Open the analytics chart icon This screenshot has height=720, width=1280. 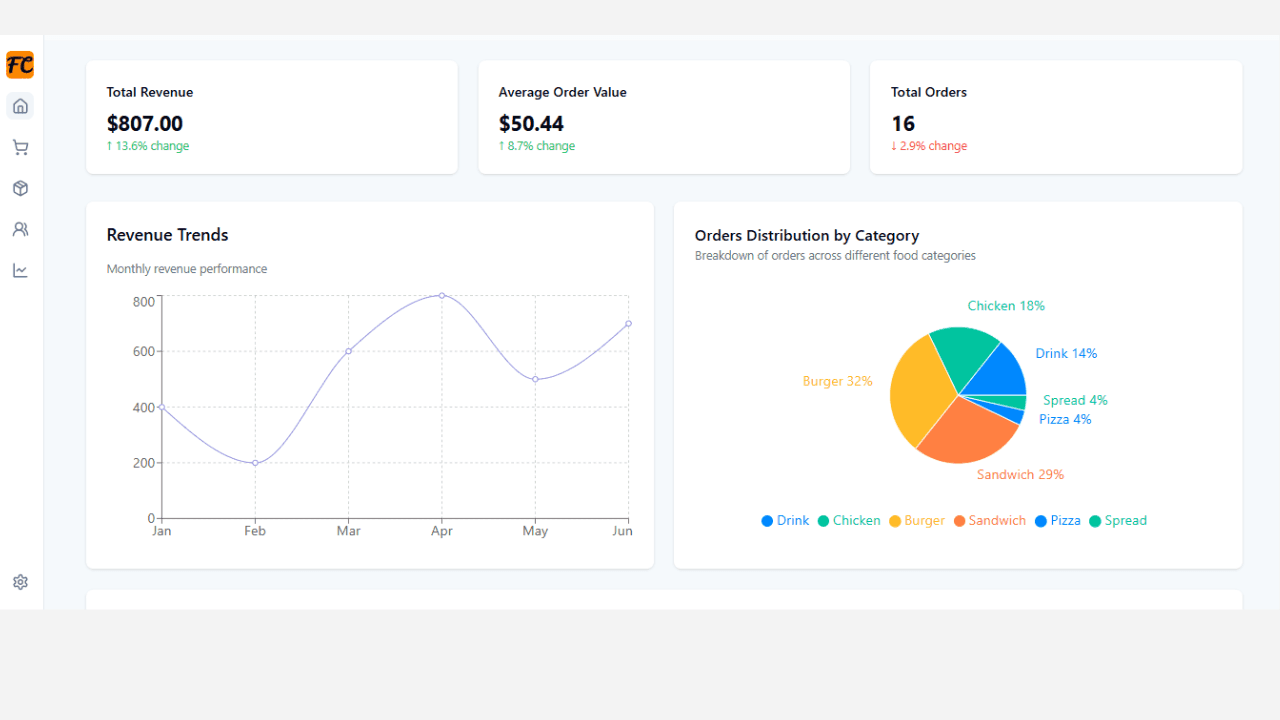point(20,270)
